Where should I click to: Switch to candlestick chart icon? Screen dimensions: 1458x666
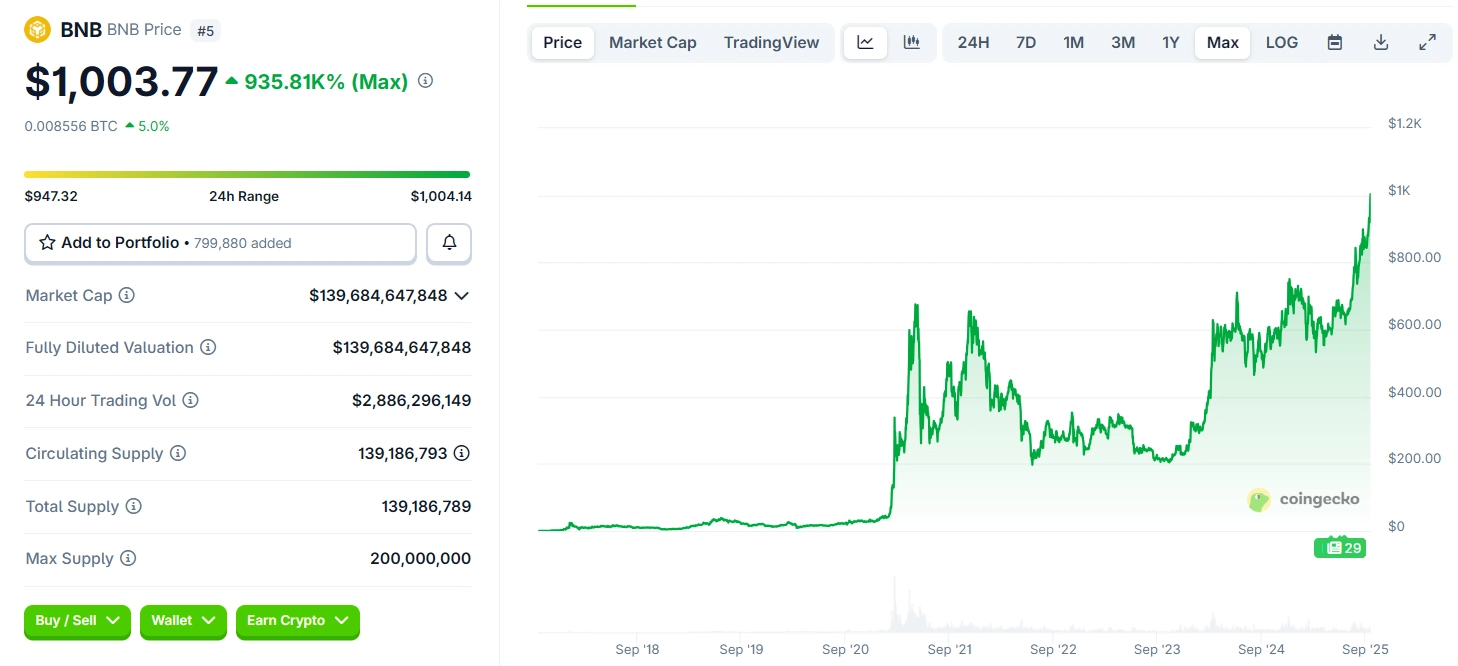click(x=912, y=43)
